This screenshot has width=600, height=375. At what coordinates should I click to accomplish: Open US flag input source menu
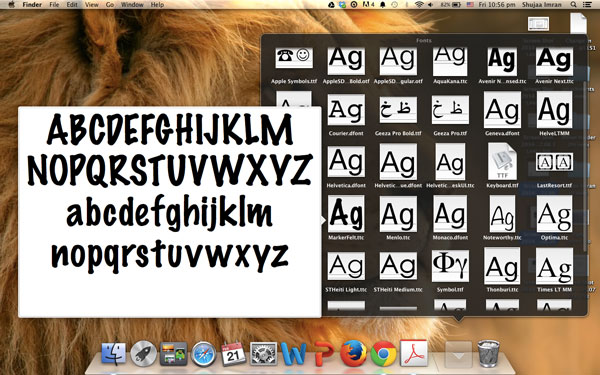[x=470, y=5]
